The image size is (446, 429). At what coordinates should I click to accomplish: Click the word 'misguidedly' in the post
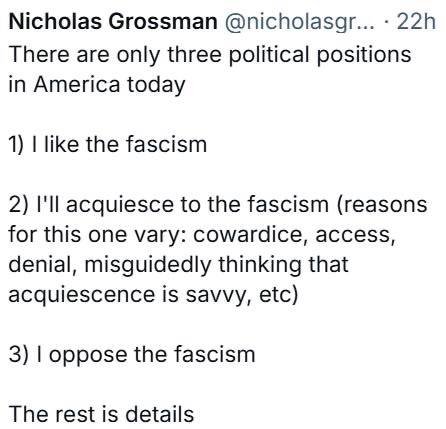coord(148,266)
